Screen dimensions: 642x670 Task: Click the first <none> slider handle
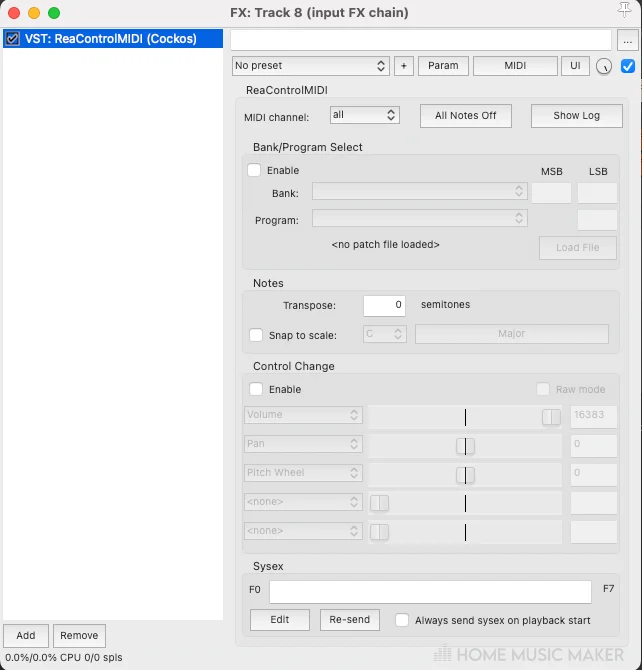pos(379,503)
